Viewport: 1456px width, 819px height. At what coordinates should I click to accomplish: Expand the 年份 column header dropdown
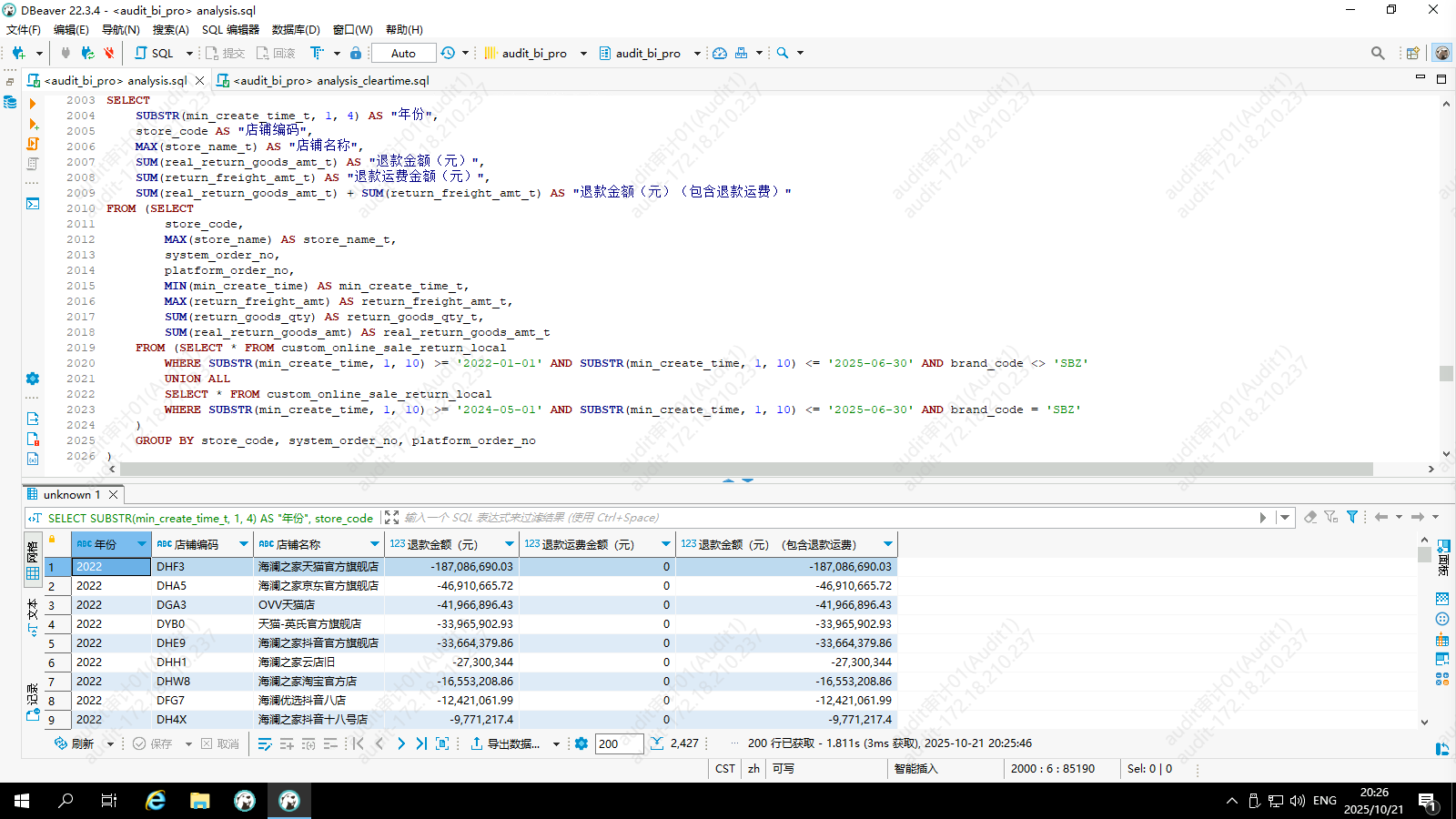pyautogui.click(x=142, y=544)
